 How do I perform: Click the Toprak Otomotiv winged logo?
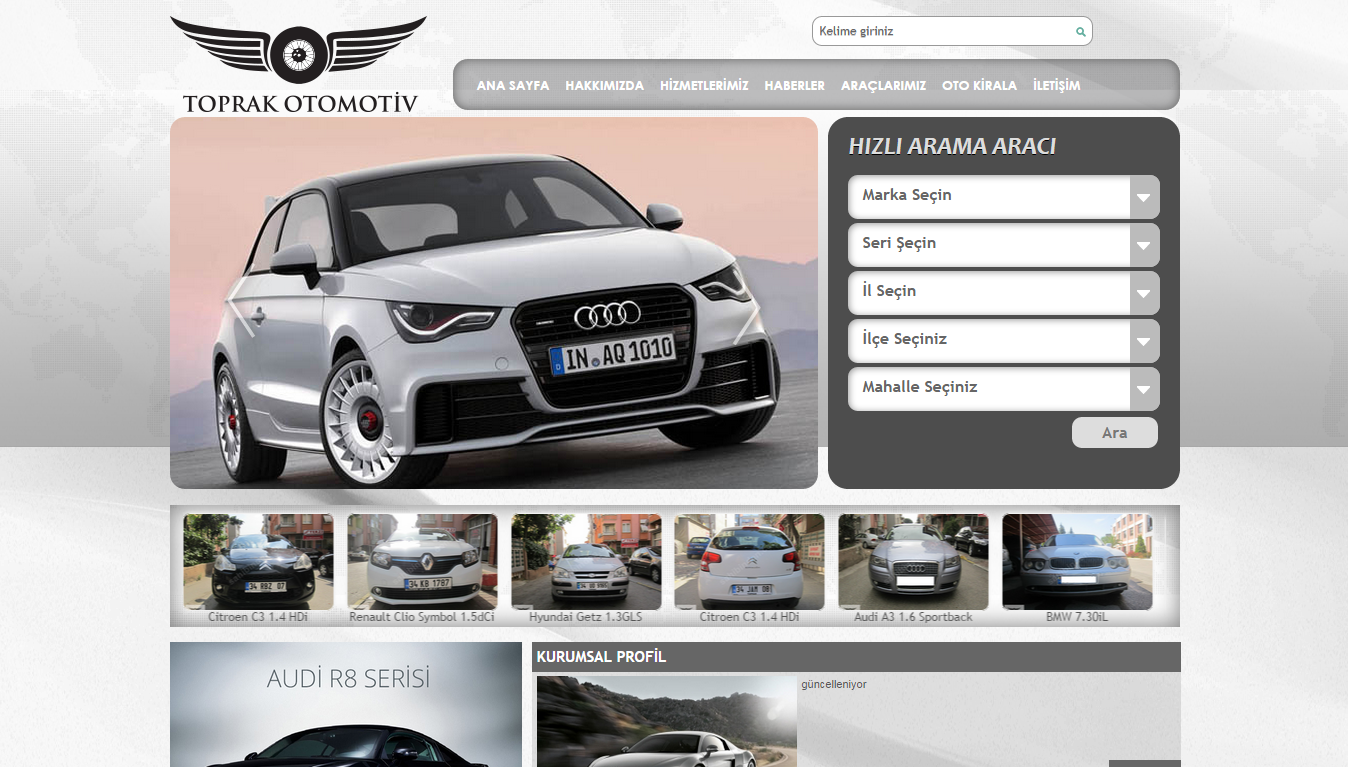[298, 64]
